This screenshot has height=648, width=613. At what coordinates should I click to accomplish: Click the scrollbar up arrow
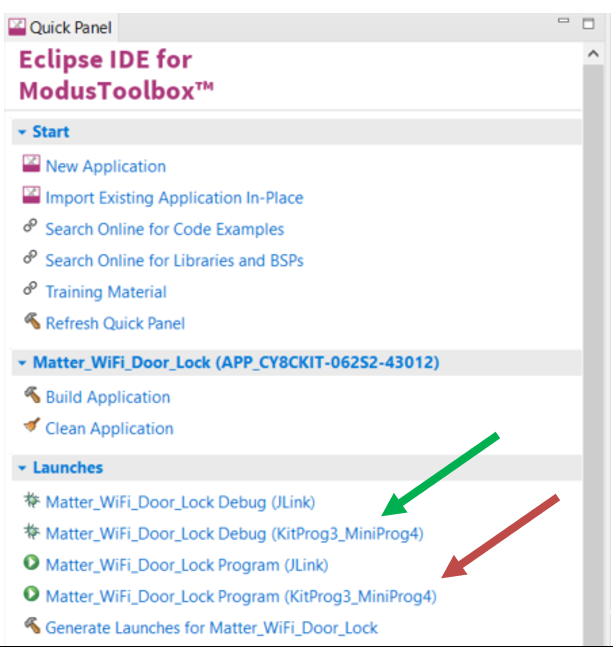point(593,54)
